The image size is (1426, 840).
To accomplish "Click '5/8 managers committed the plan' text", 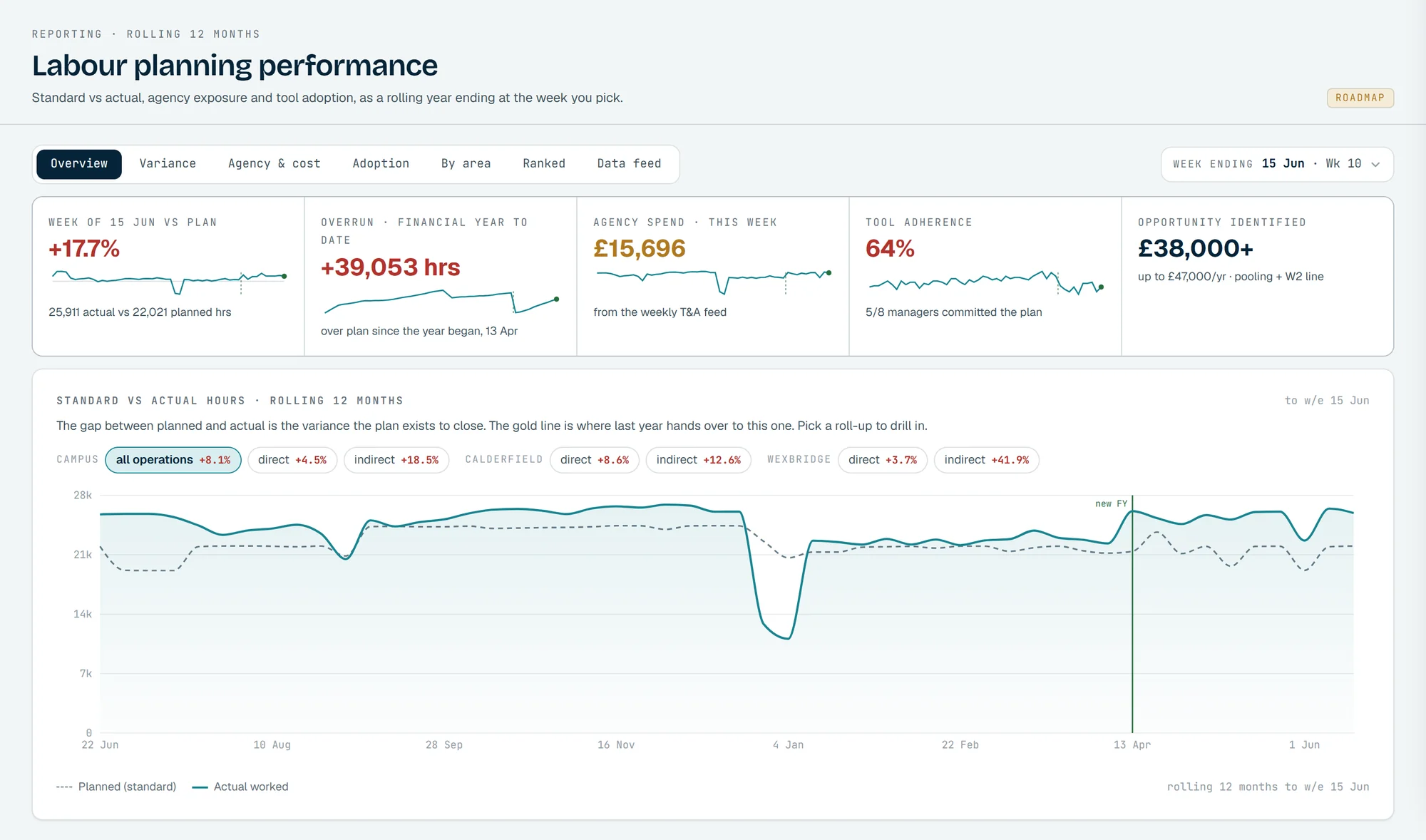I will point(953,312).
